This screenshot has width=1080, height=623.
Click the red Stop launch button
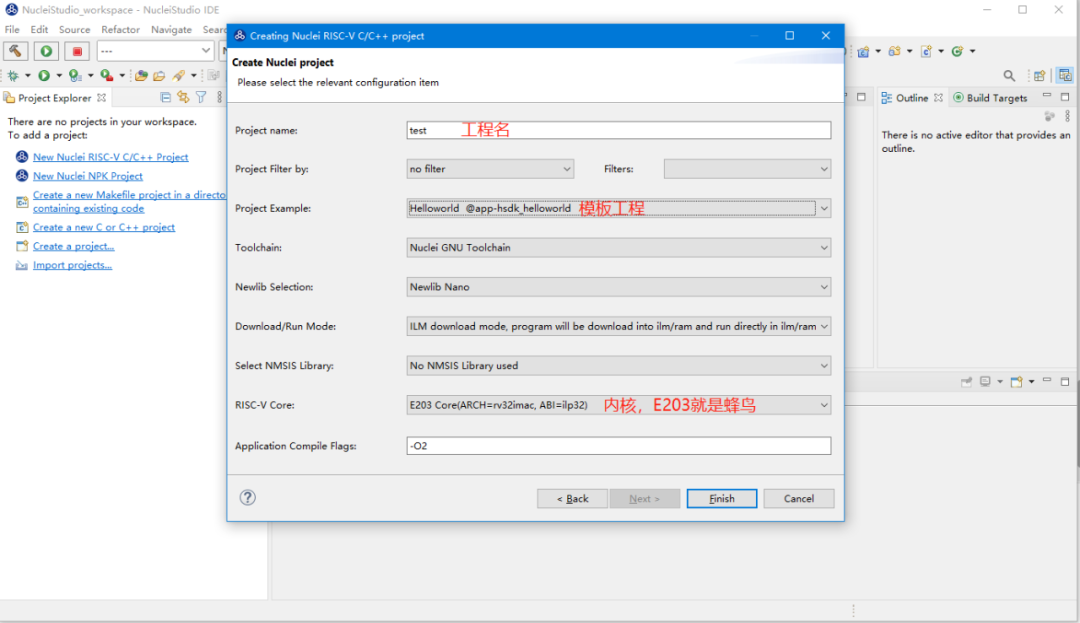click(77, 51)
